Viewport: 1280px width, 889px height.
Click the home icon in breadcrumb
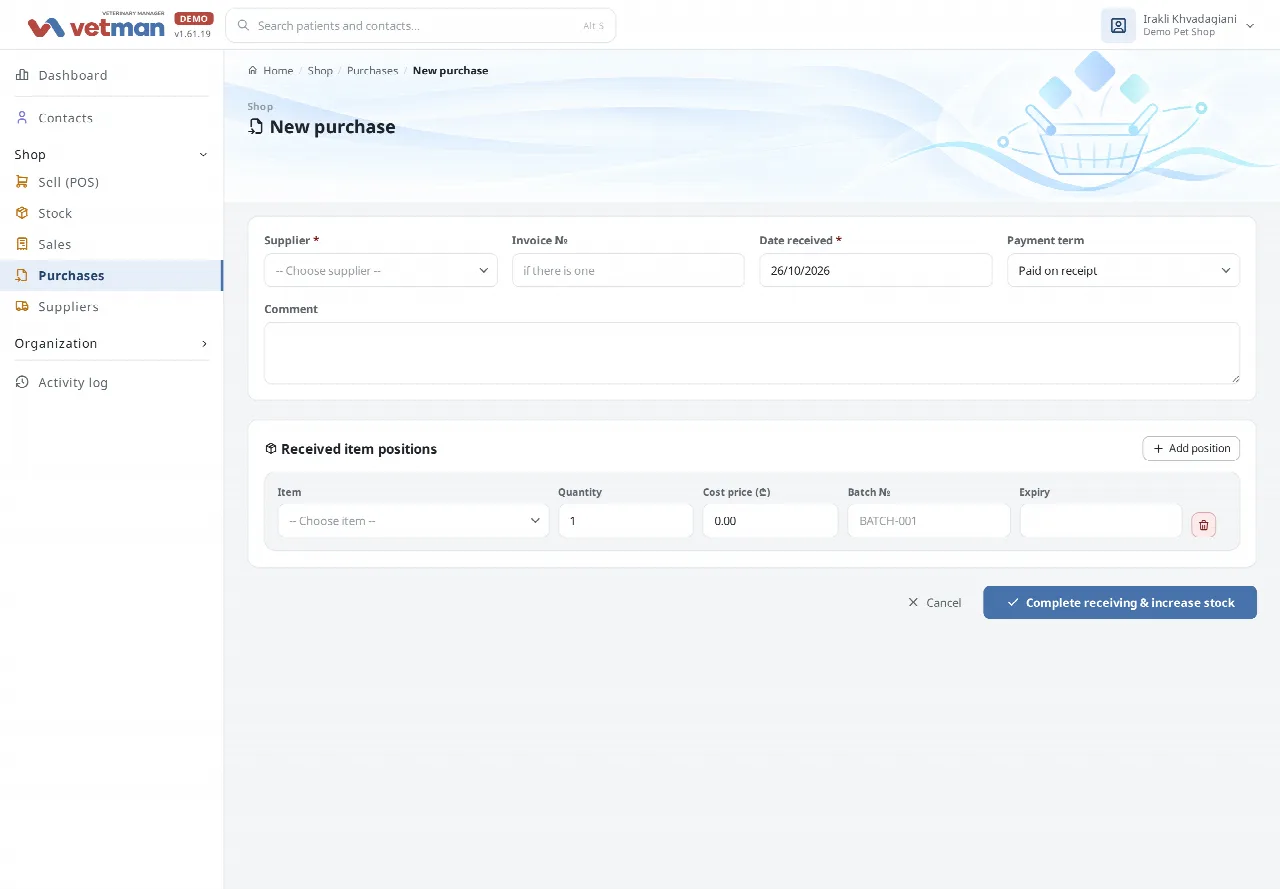[253, 71]
